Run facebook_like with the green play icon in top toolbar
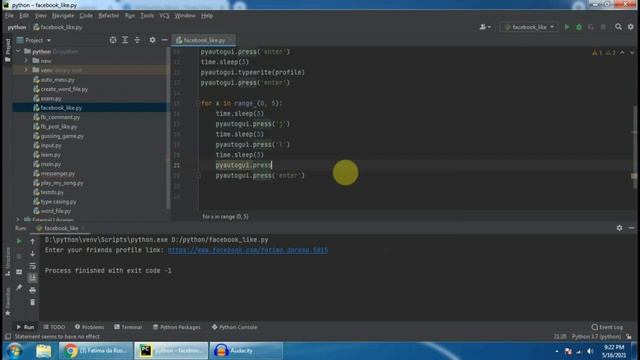 pyautogui.click(x=567, y=27)
